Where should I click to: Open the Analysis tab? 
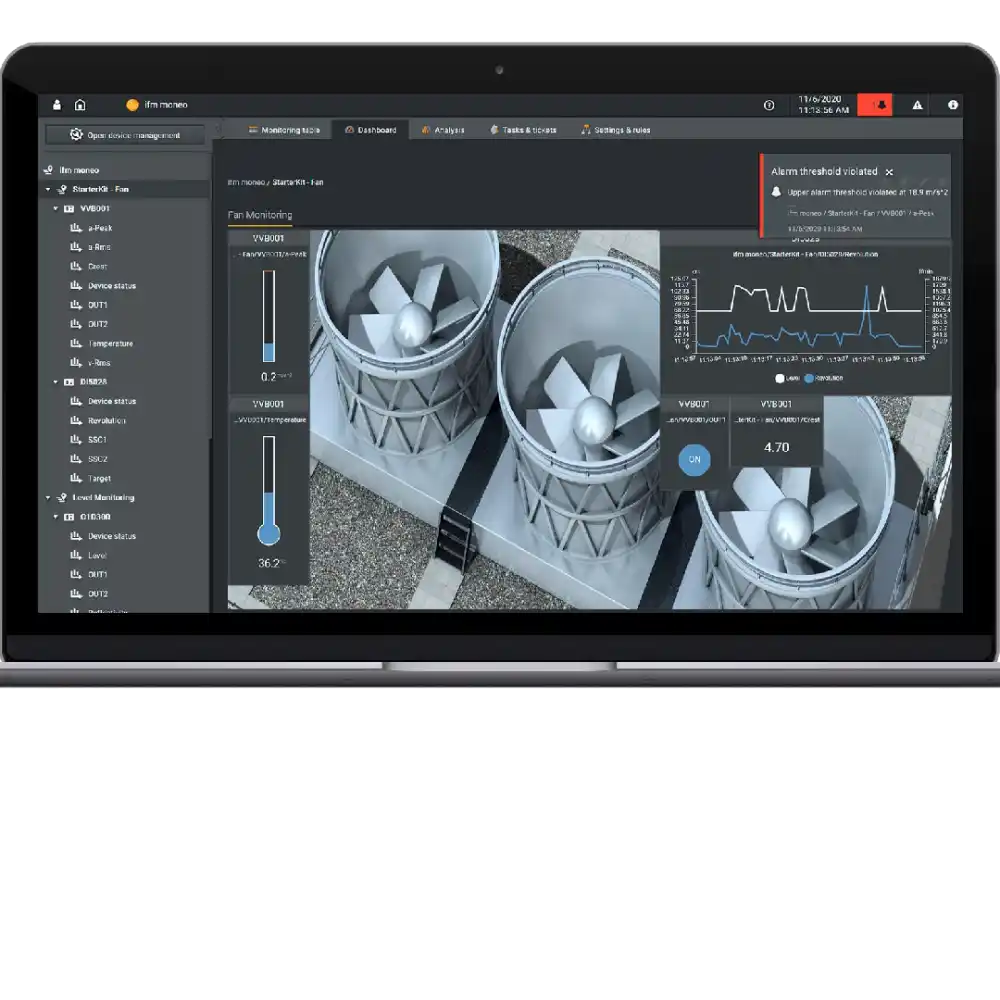point(443,130)
